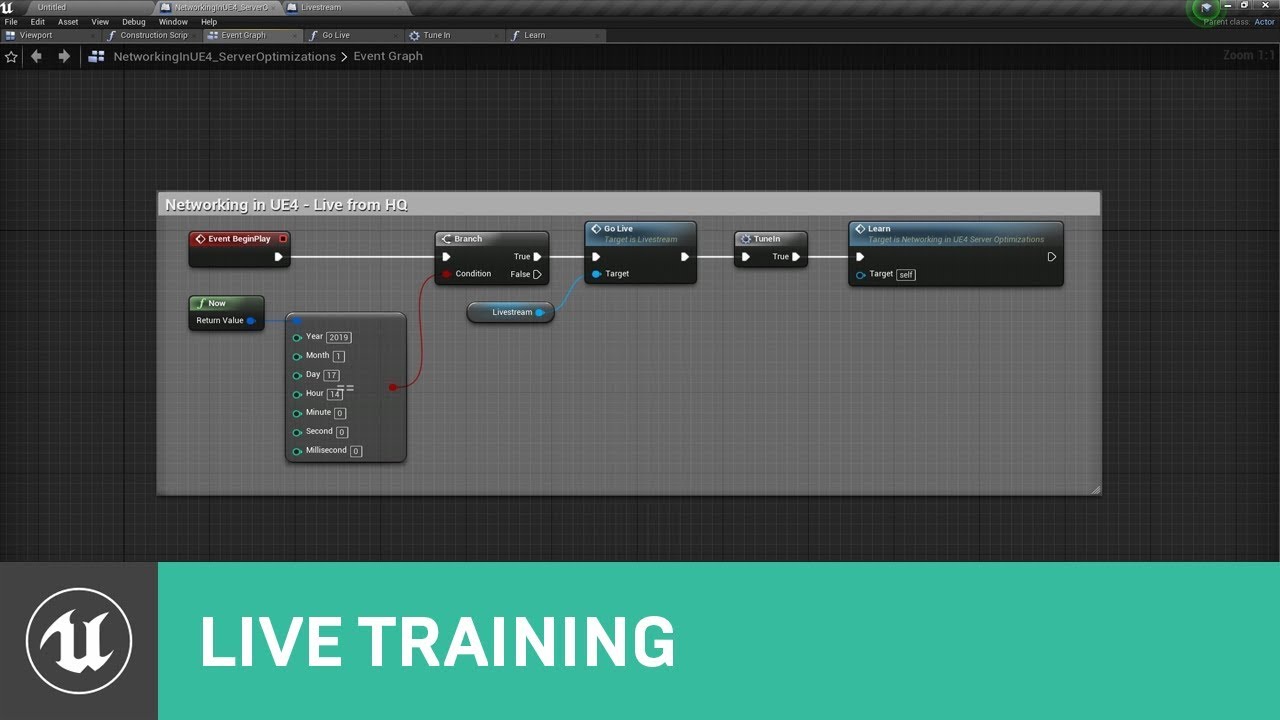Click the True output pin on TuneIn
Screen dimensions: 1280x720
pos(796,257)
